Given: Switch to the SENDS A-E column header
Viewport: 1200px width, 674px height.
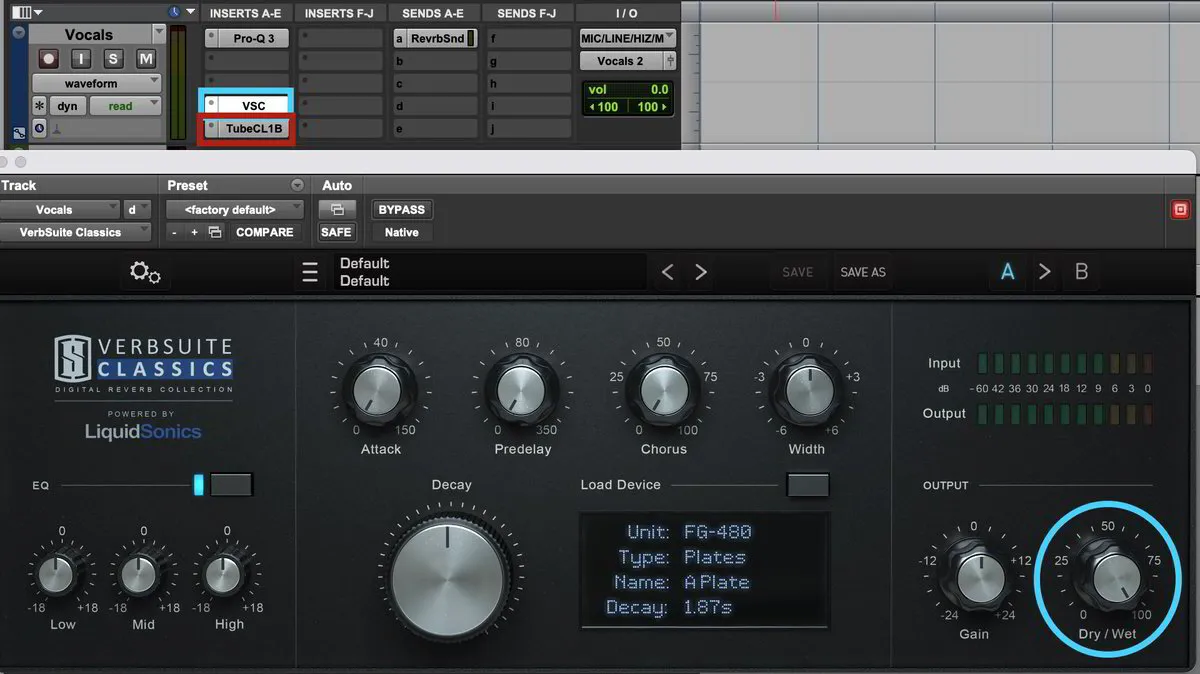Looking at the screenshot, I should pyautogui.click(x=433, y=12).
